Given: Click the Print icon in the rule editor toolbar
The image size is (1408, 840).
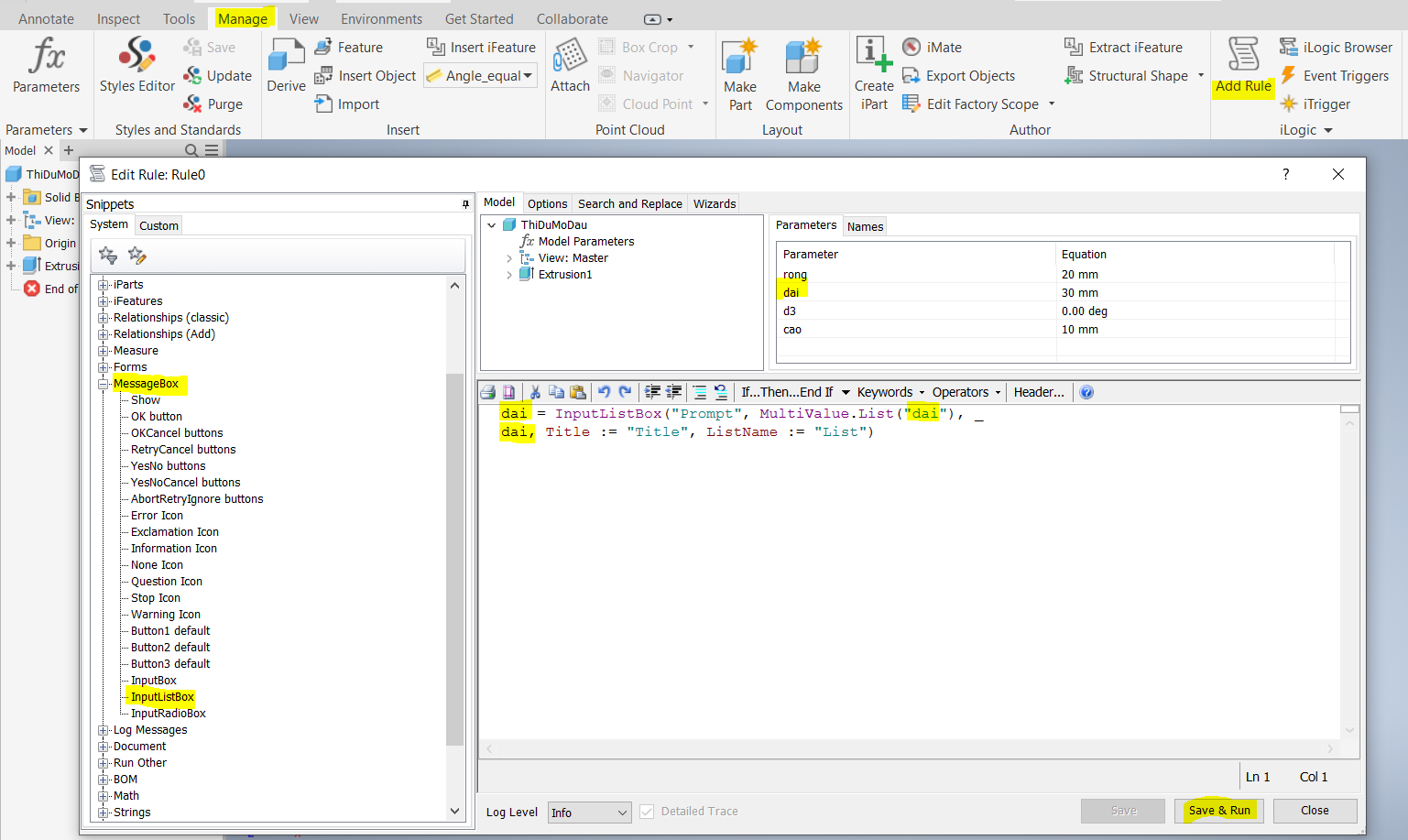Looking at the screenshot, I should point(488,392).
